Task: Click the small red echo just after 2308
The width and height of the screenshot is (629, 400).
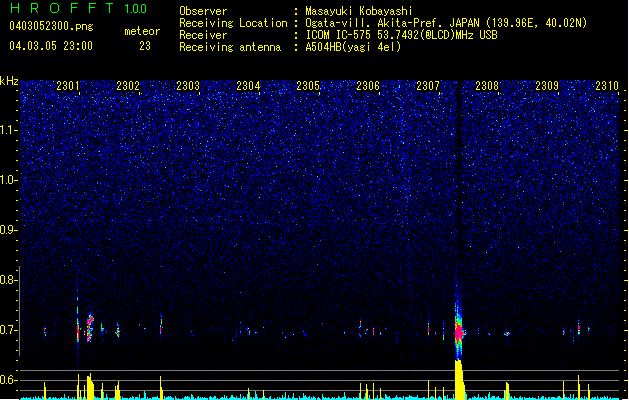Action: [507, 334]
